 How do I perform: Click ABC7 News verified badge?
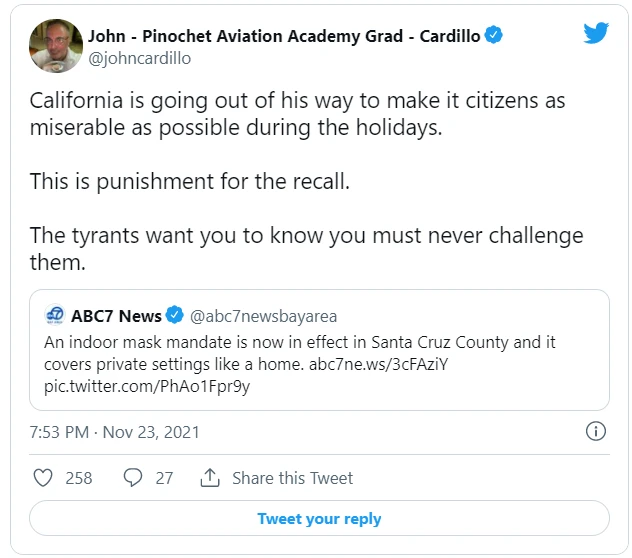(x=174, y=316)
